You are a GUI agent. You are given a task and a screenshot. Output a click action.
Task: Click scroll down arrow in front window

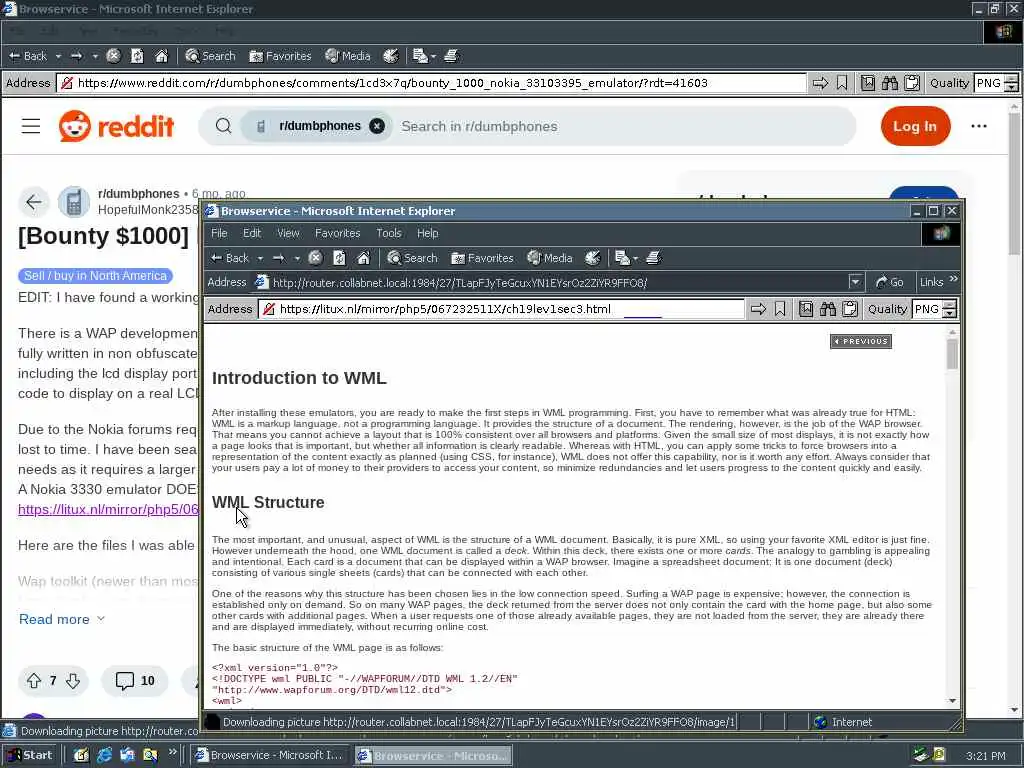click(x=952, y=701)
